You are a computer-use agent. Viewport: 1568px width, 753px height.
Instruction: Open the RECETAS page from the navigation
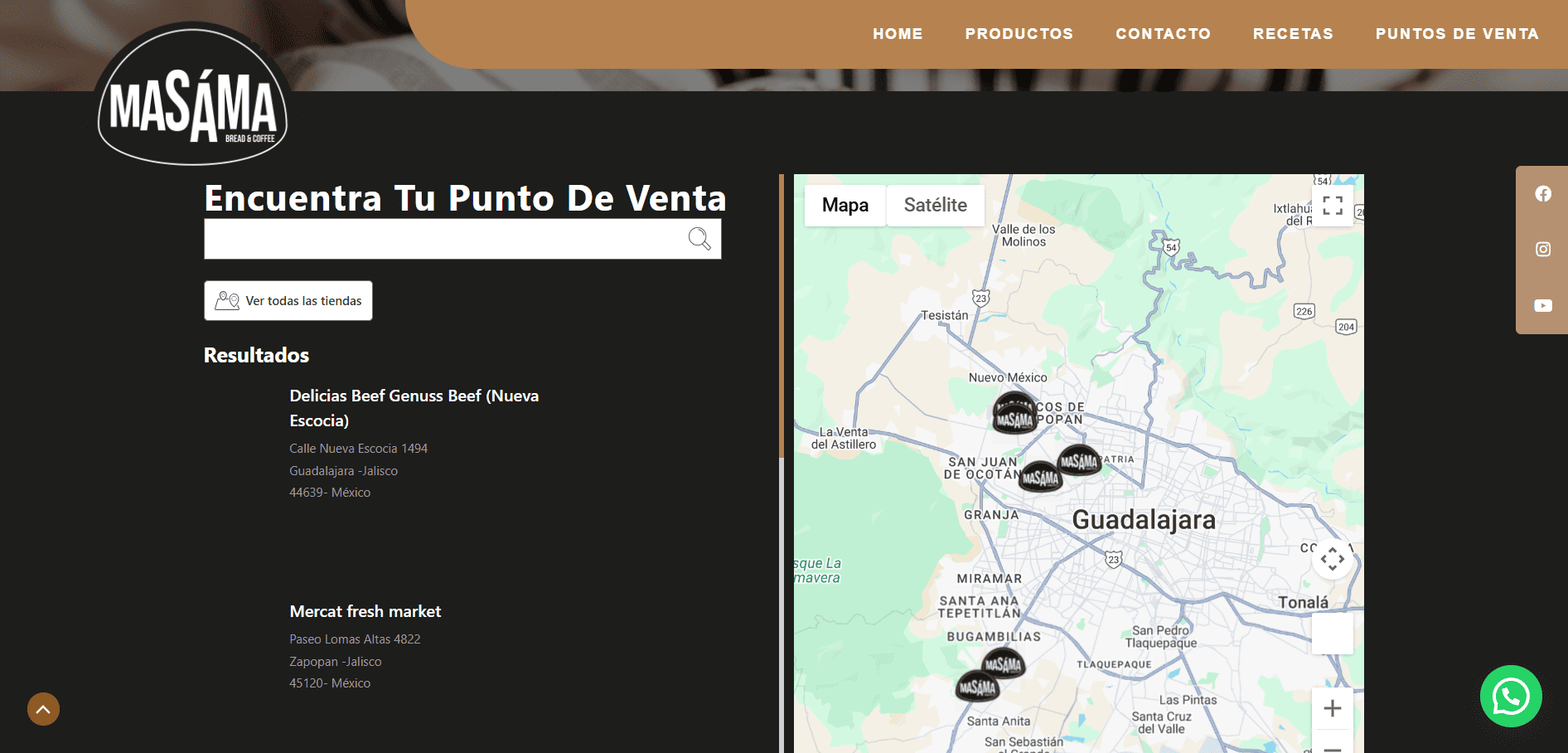[1293, 34]
